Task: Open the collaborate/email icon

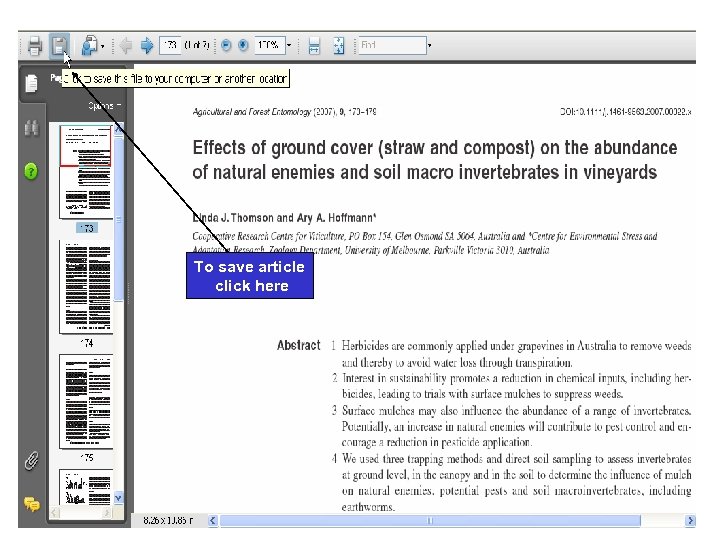Action: tap(89, 45)
